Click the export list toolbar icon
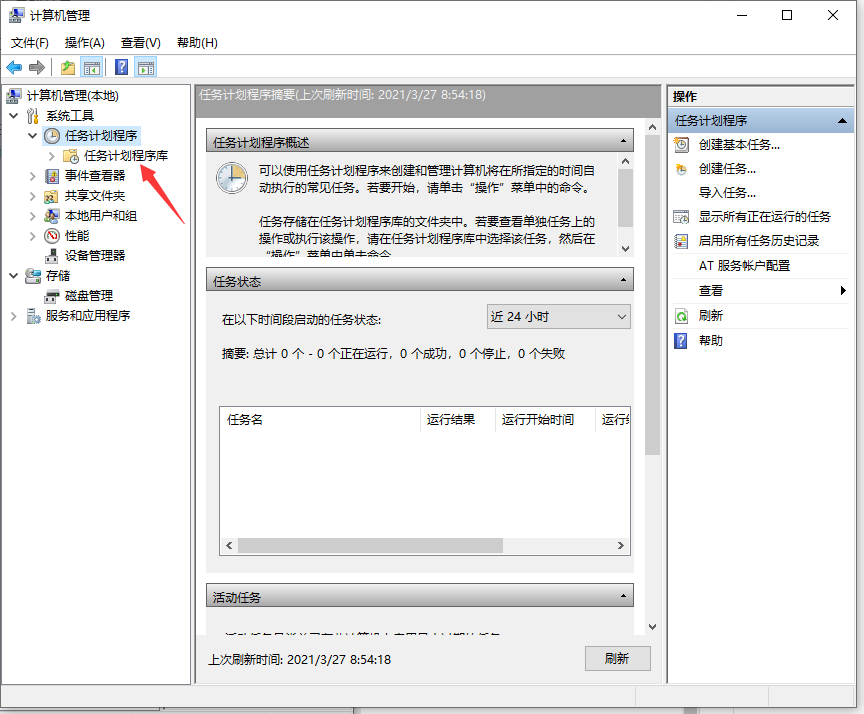This screenshot has height=714, width=864. click(x=68, y=67)
